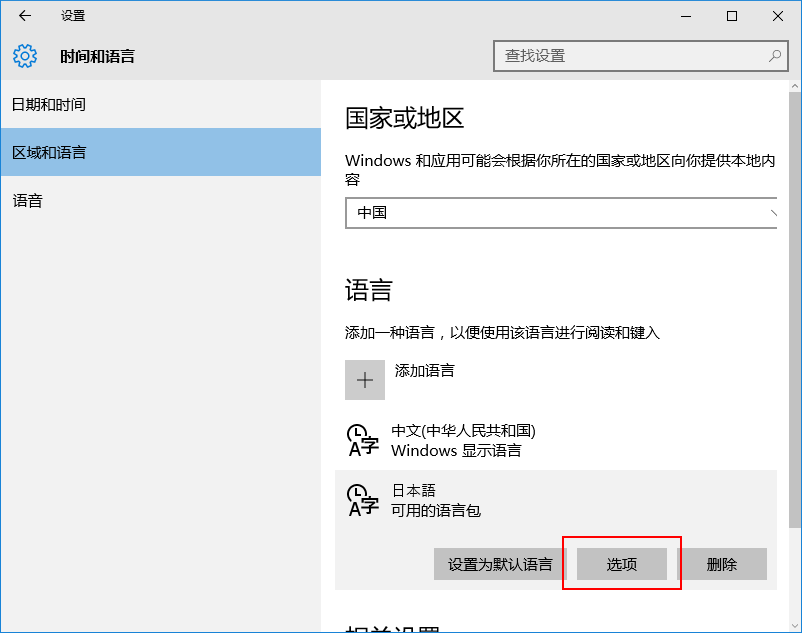Minimize the Settings window
The width and height of the screenshot is (802, 633).
pos(686,16)
